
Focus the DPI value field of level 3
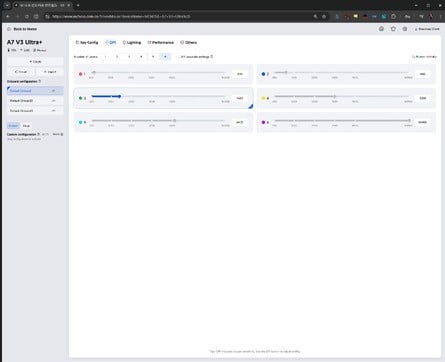pyautogui.click(x=240, y=98)
